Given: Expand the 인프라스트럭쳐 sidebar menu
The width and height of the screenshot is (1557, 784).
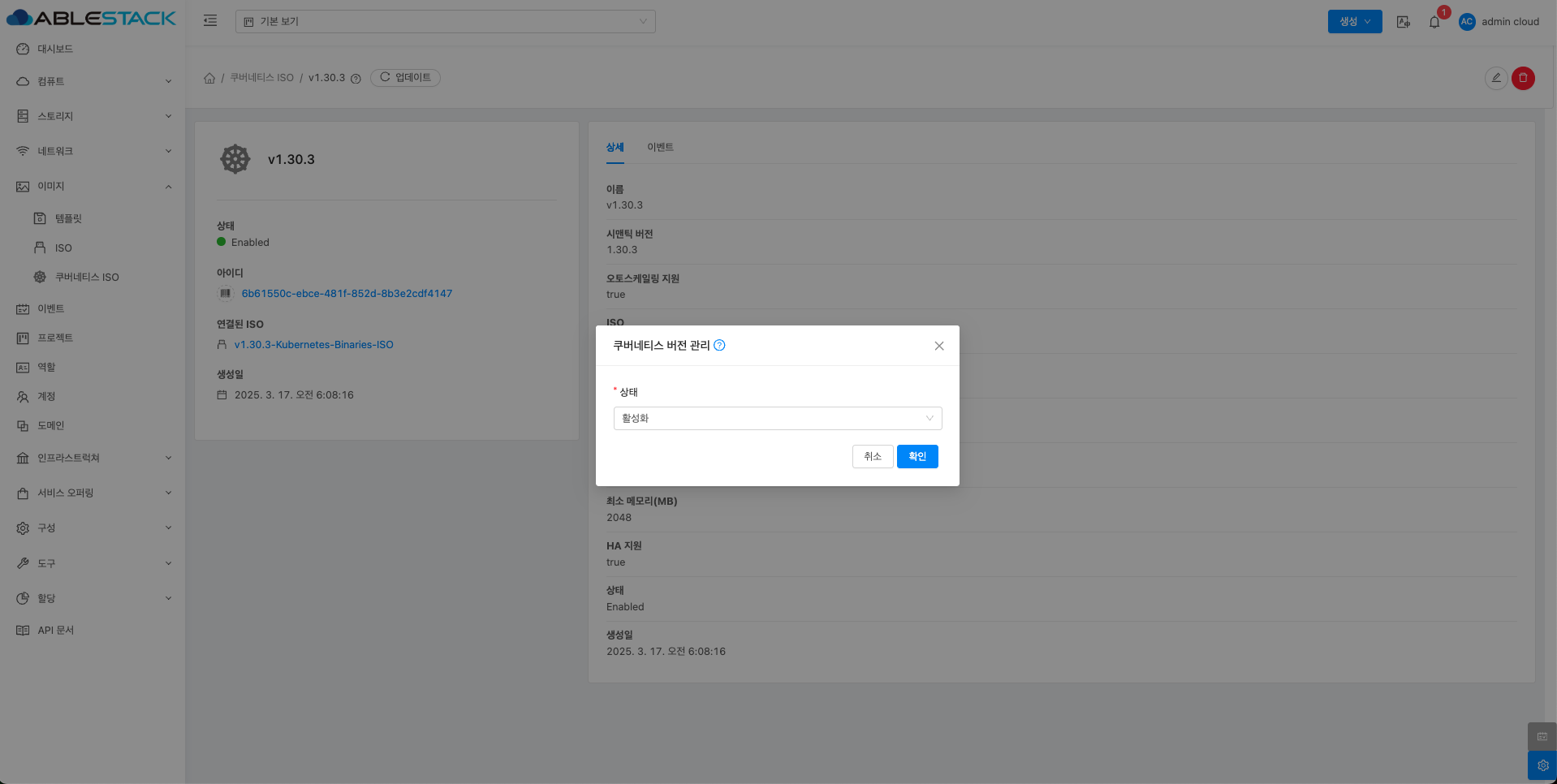Looking at the screenshot, I should point(93,458).
